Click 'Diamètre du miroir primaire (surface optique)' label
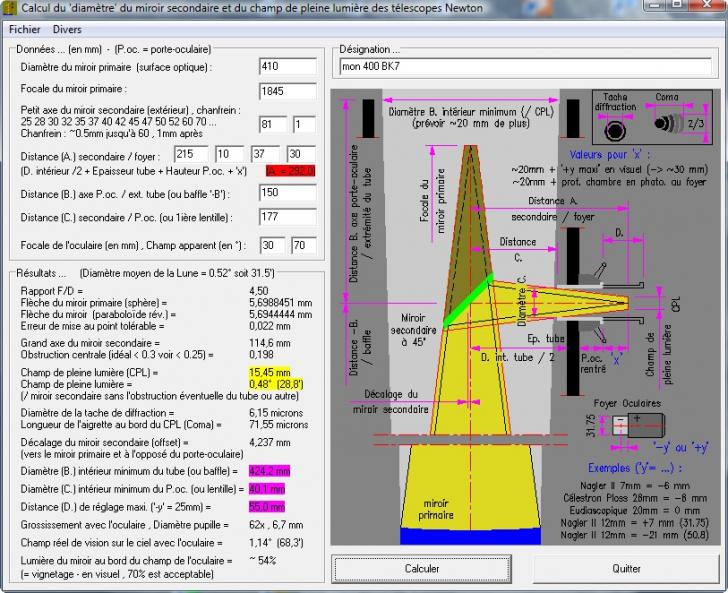728x593 pixels. [x=117, y=67]
